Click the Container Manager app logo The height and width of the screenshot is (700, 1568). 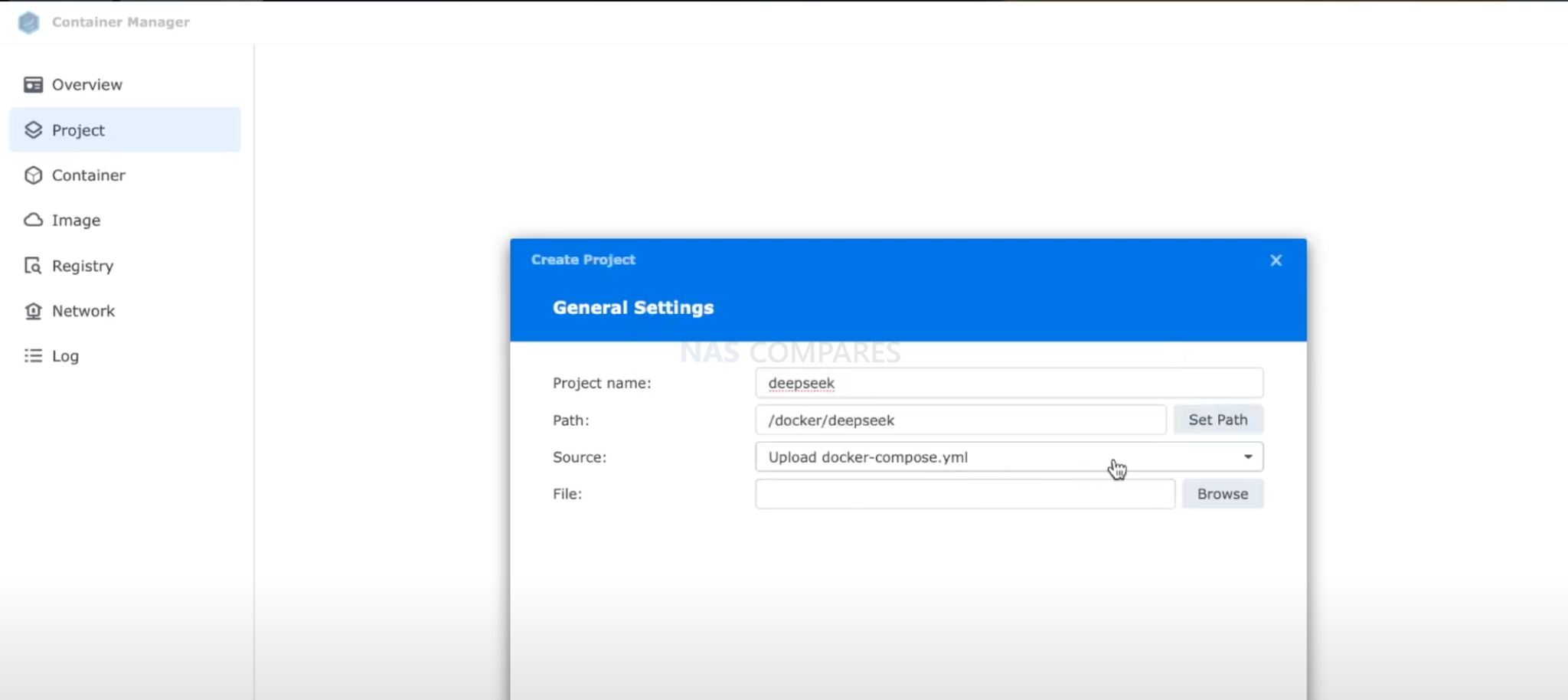point(28,22)
